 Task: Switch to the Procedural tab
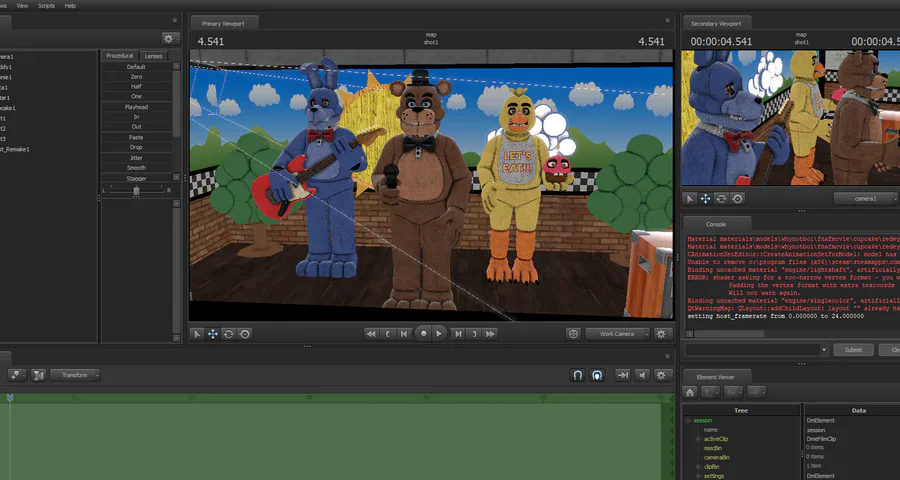[119, 56]
